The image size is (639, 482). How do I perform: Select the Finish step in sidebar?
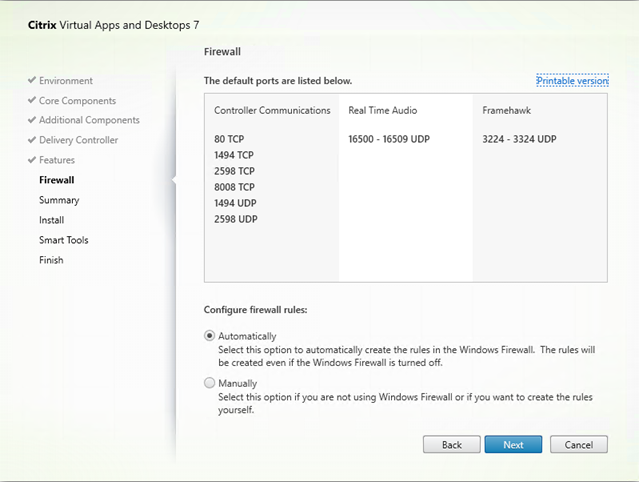pyautogui.click(x=51, y=260)
